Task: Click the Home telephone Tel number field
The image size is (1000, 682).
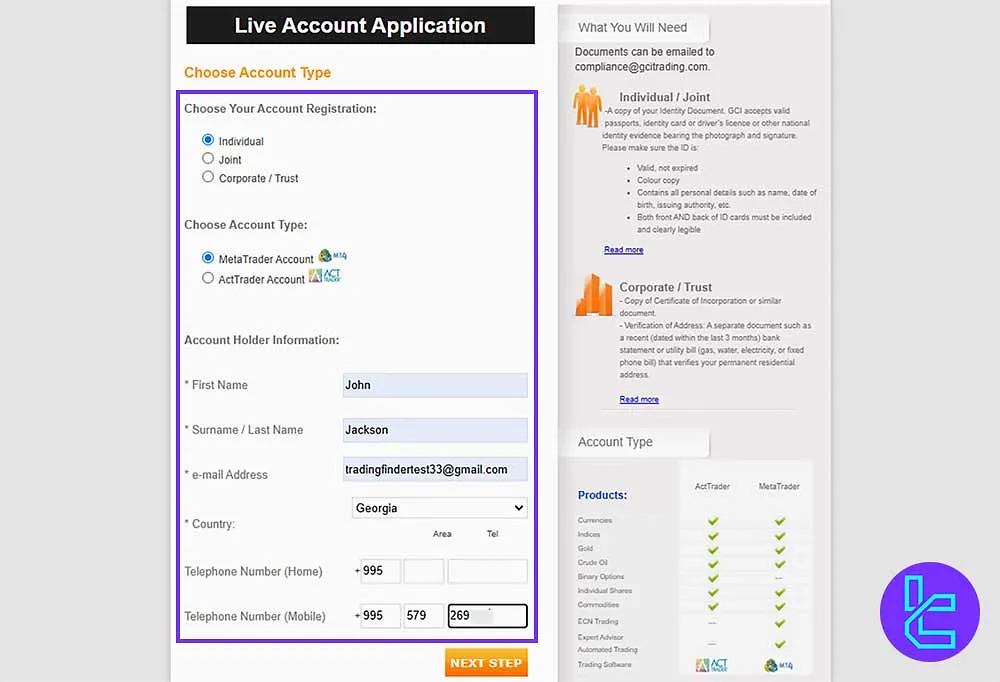Action: click(487, 571)
